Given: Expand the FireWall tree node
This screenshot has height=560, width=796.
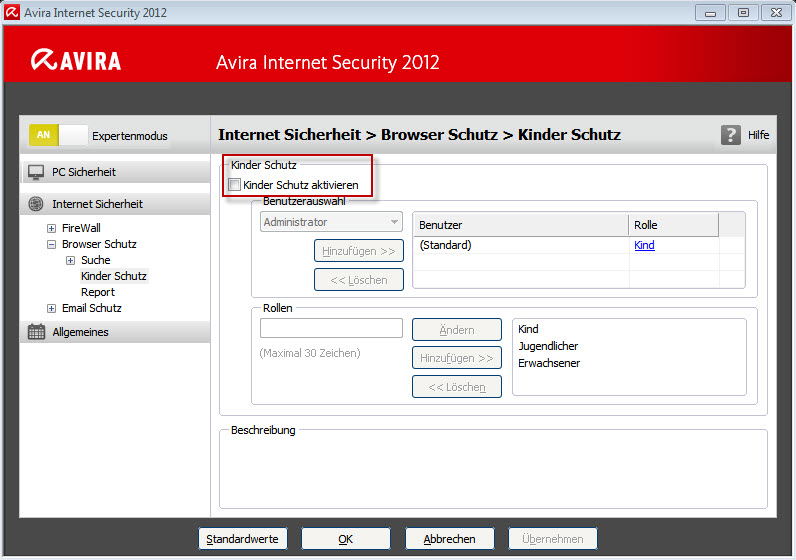Looking at the screenshot, I should [51, 228].
